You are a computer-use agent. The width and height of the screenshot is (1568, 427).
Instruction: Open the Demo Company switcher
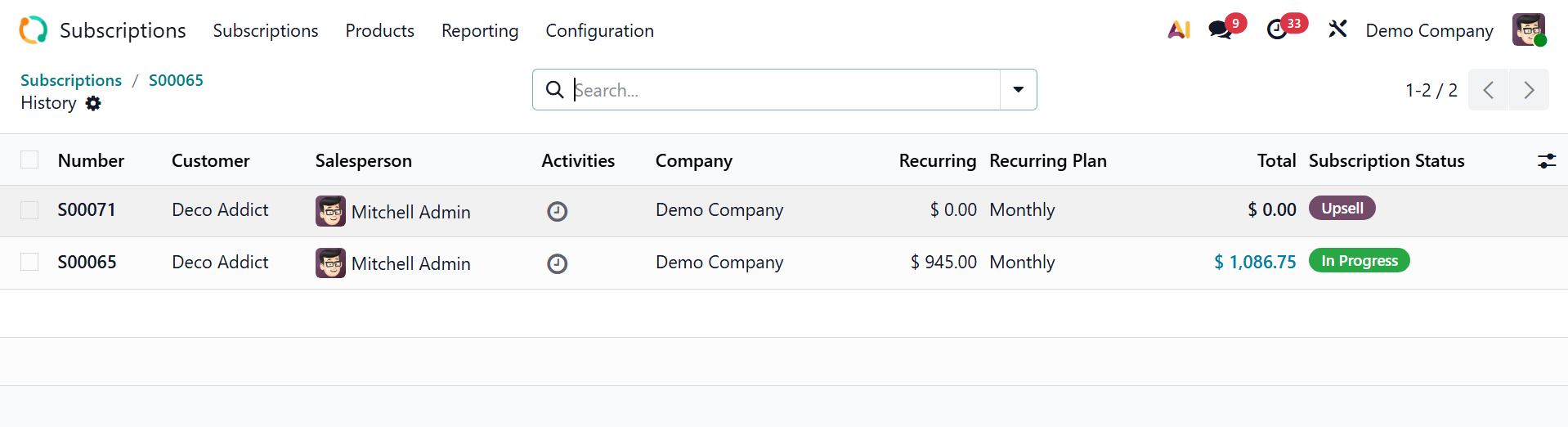tap(1428, 31)
